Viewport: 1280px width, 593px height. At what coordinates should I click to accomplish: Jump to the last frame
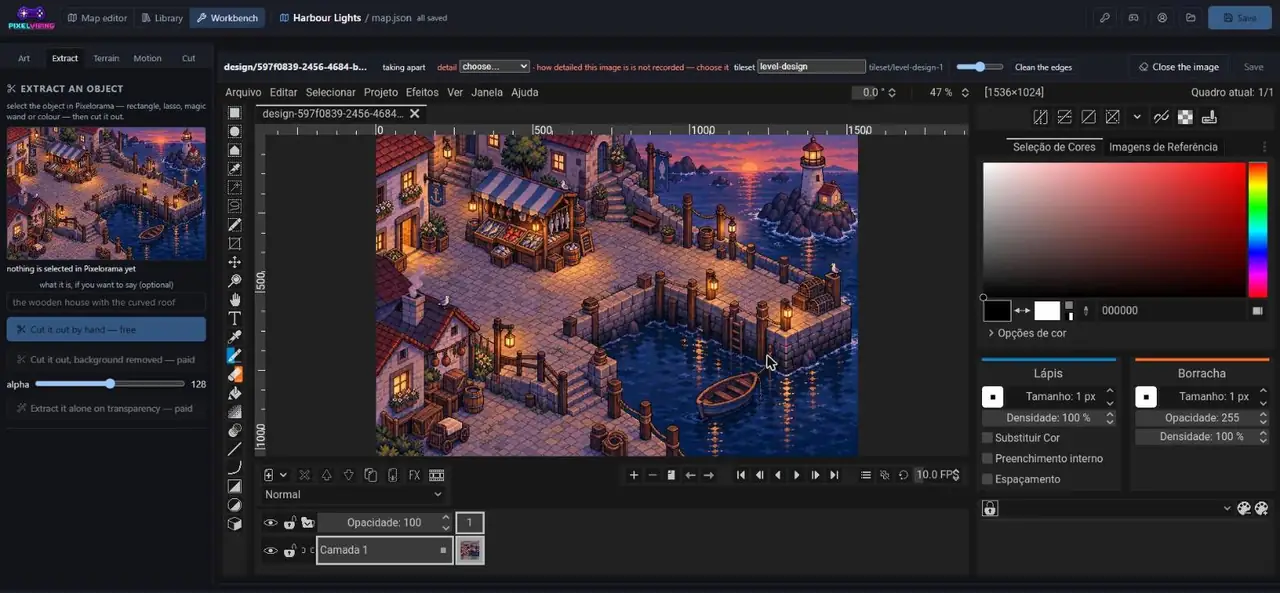[x=834, y=475]
